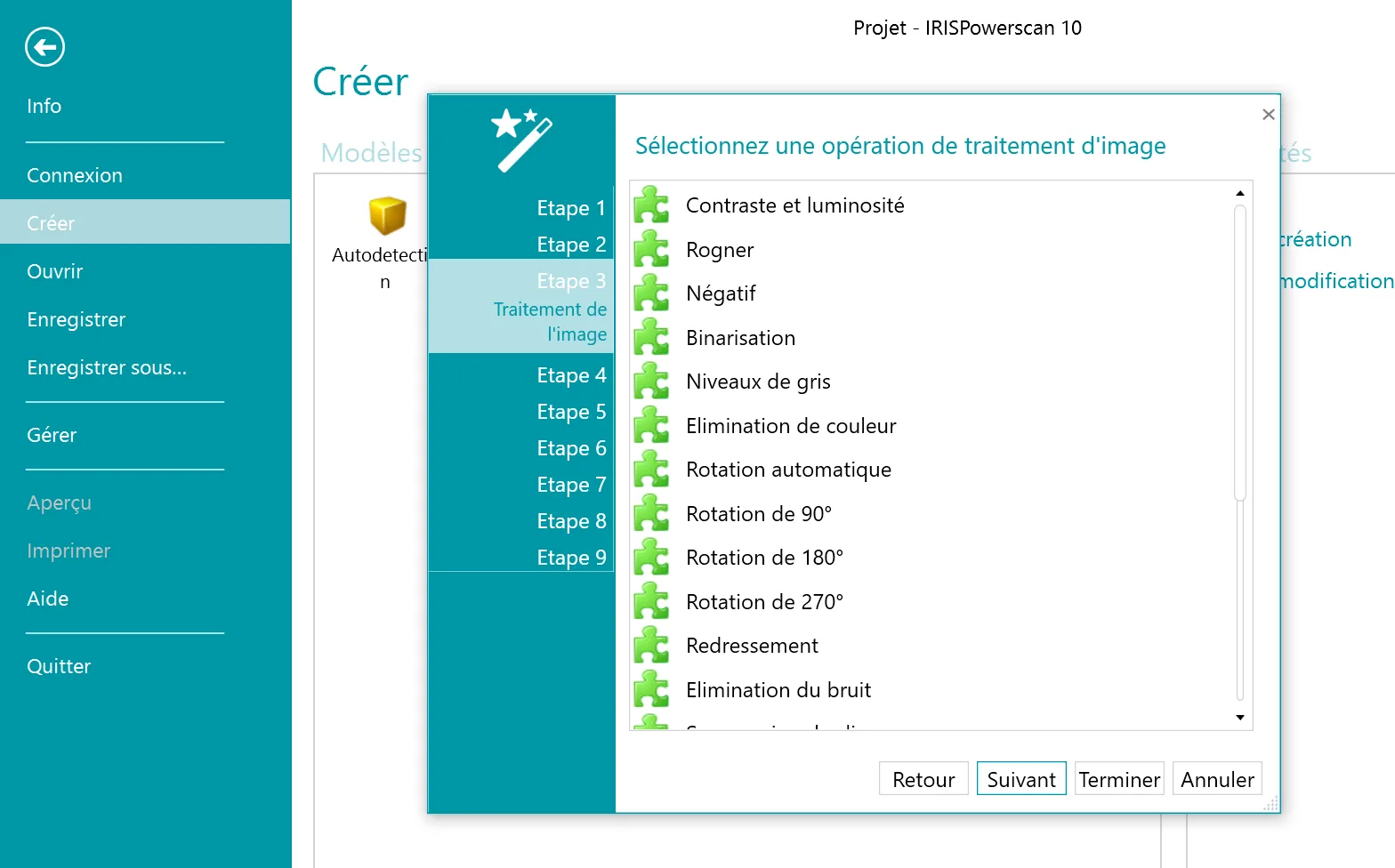Jump to Etape 5 step
Viewport: 1395px width, 868px height.
pos(571,412)
